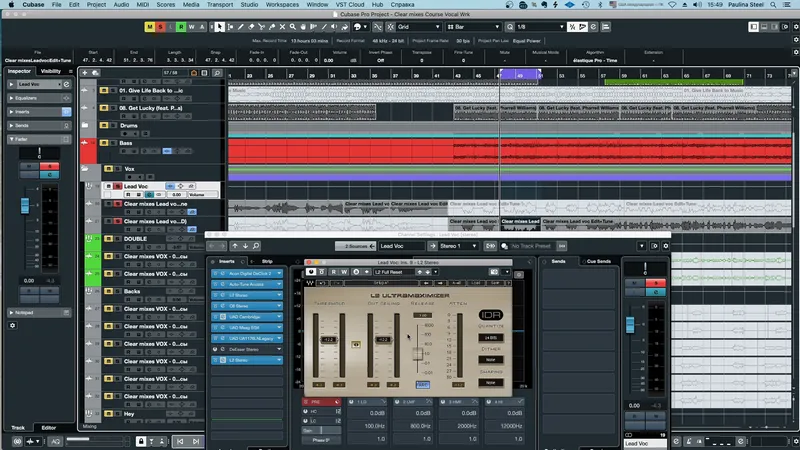The image size is (800, 450).
Task: Select the Draw pencil tool
Action: pos(240,27)
